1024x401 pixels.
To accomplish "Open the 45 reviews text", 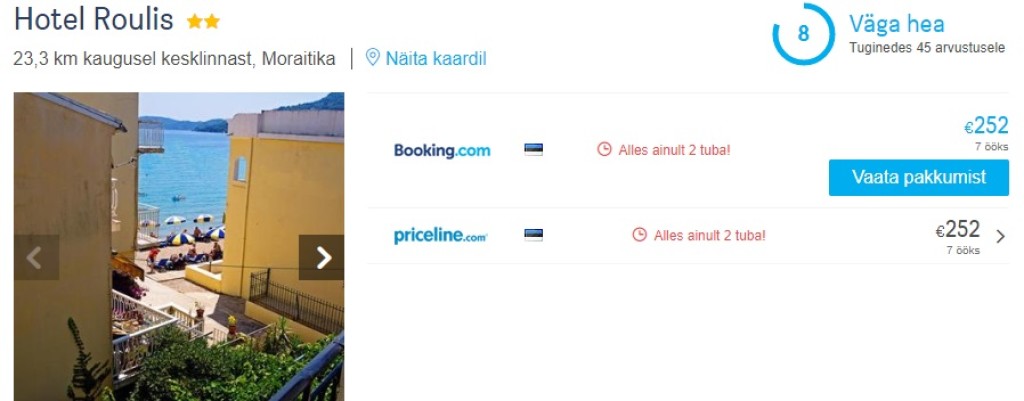I will pyautogui.click(x=927, y=47).
